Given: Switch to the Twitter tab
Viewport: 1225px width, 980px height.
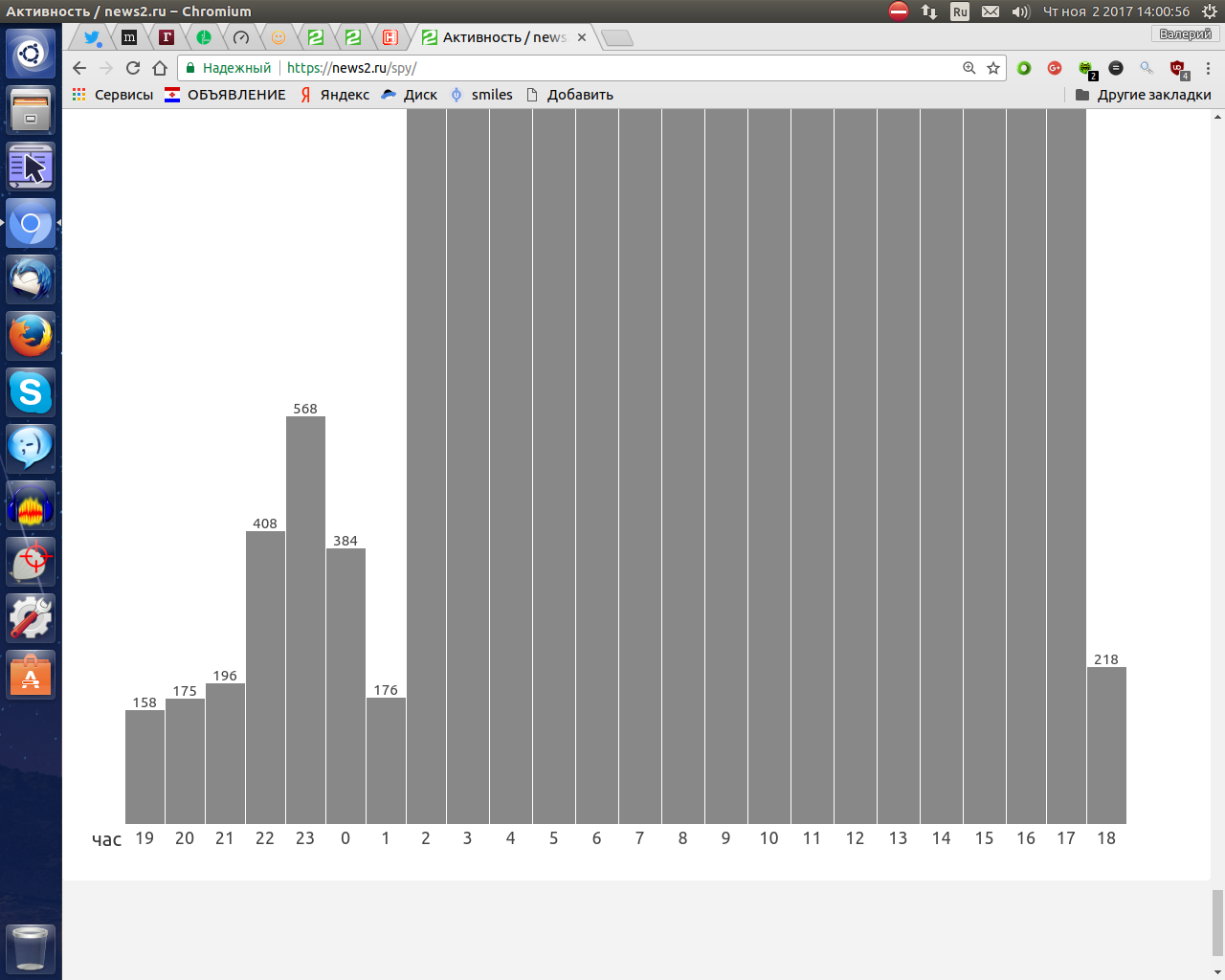Looking at the screenshot, I should [x=92, y=37].
